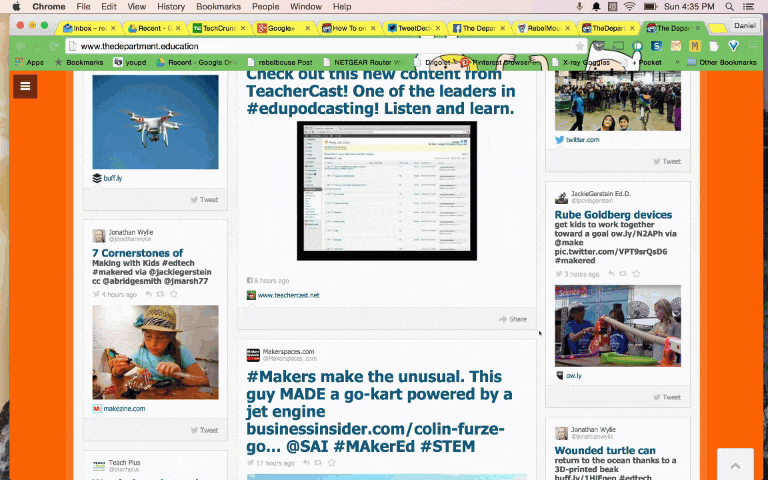Open Spotlight search magnifier in menu bar
The width and height of the screenshot is (768, 480).
(x=729, y=6)
